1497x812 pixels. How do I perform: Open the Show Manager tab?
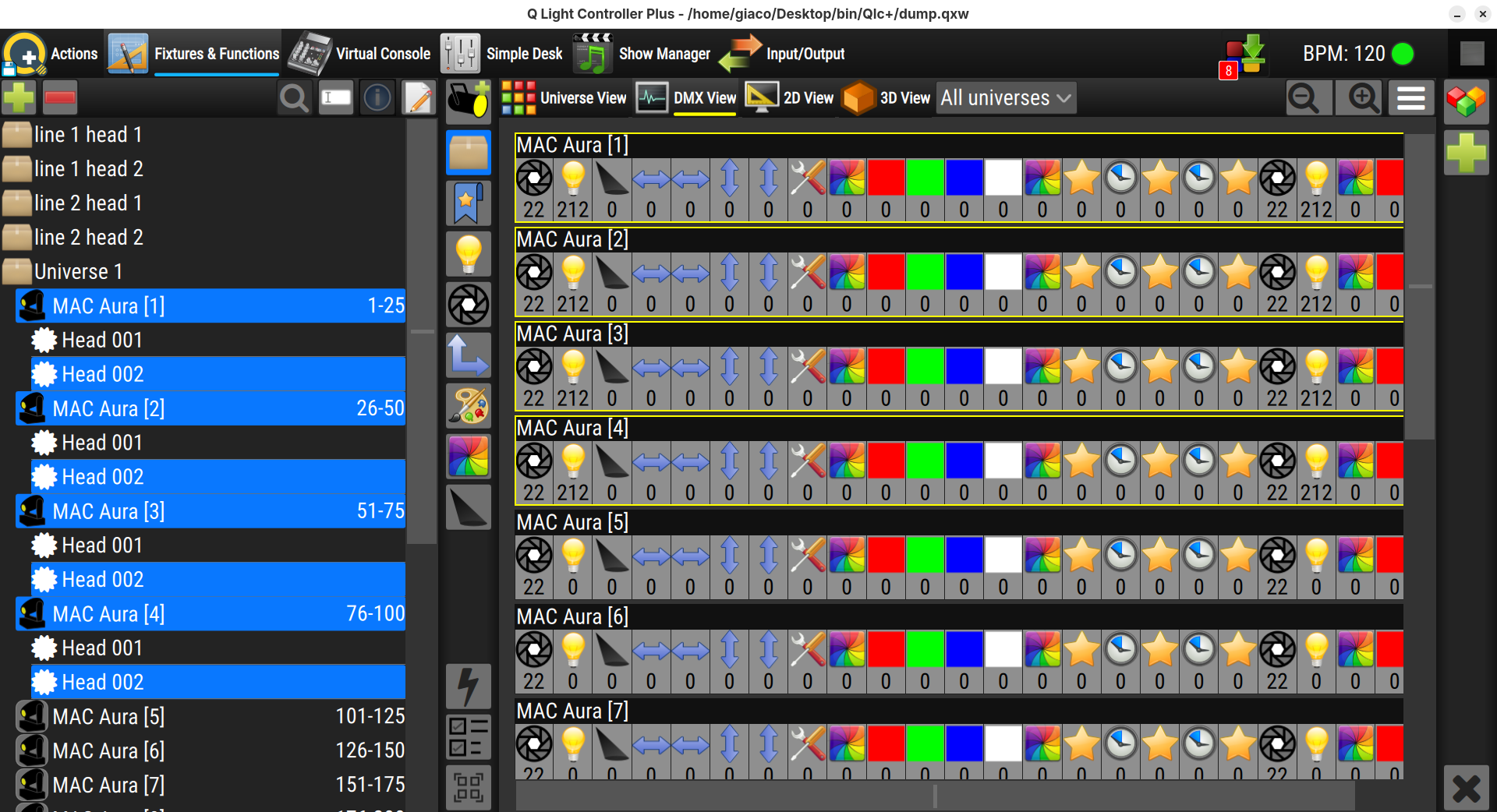(642, 54)
